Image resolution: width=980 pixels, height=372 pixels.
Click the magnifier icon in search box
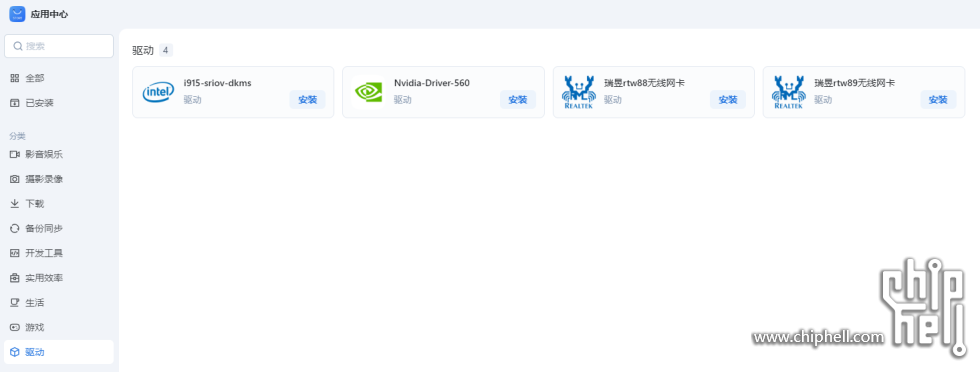tap(18, 46)
